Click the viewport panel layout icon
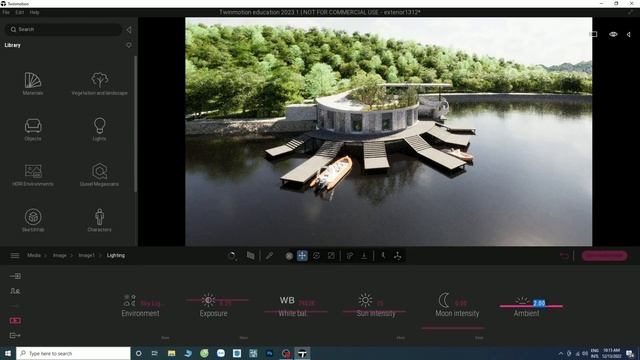Screen dimensions: 640x360 tap(593, 34)
